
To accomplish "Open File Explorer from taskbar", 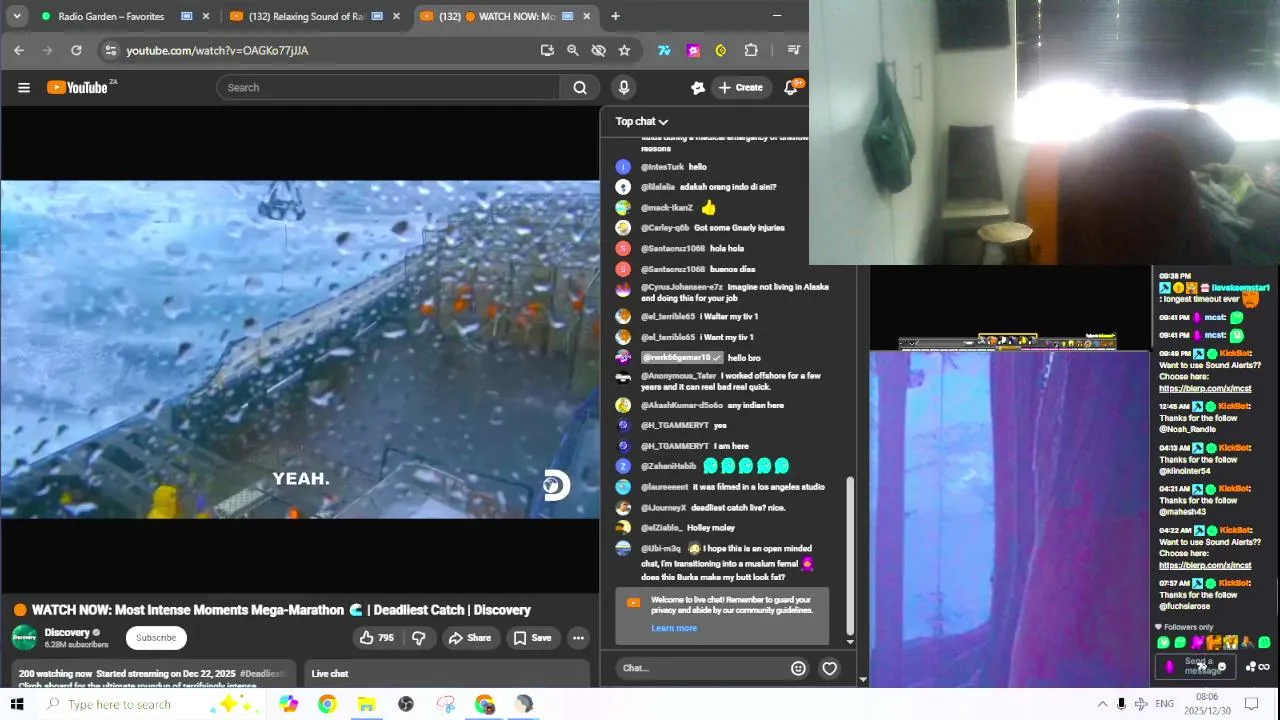I will coord(366,704).
